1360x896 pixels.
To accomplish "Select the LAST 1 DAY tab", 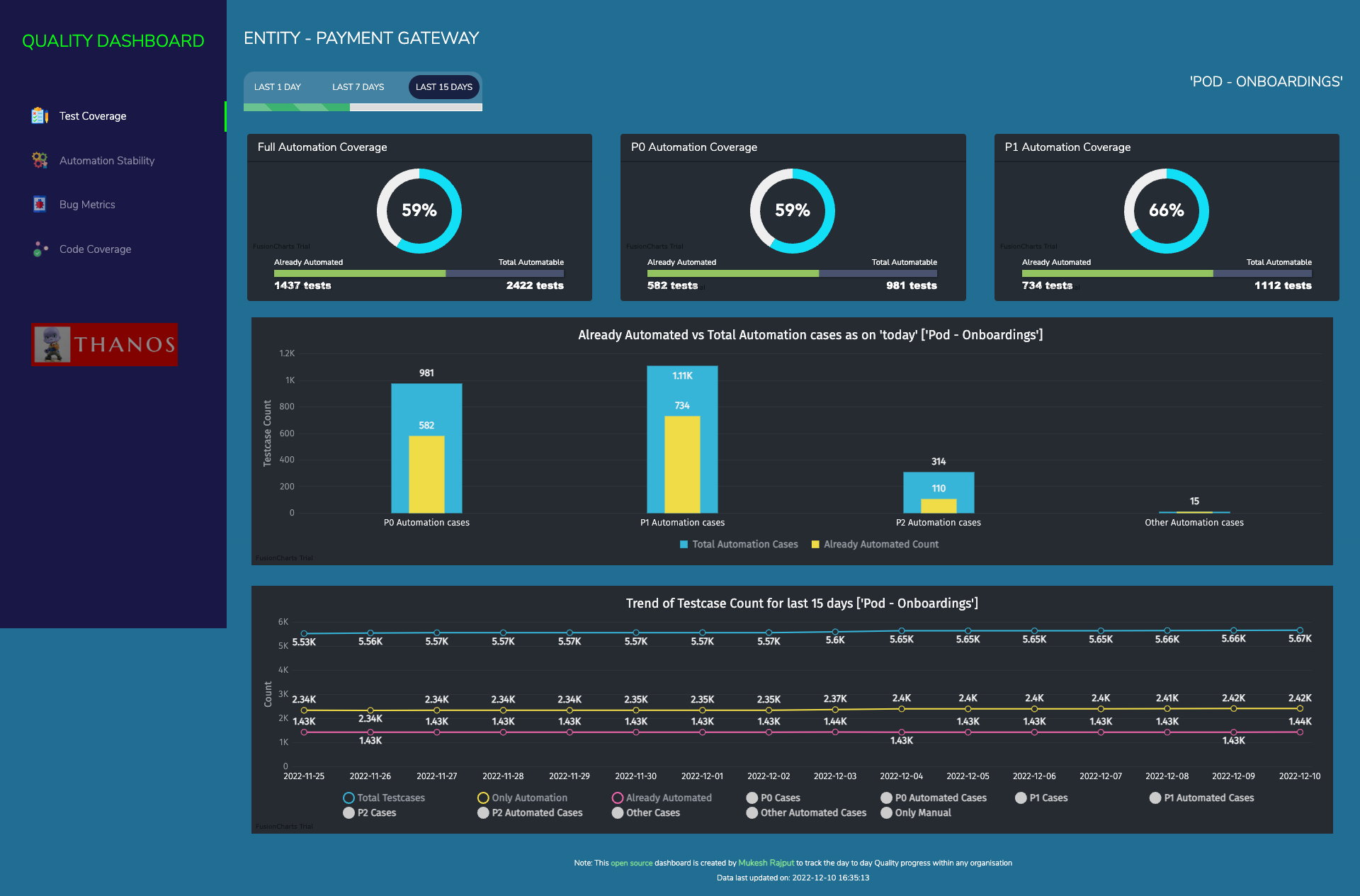I will (x=278, y=87).
